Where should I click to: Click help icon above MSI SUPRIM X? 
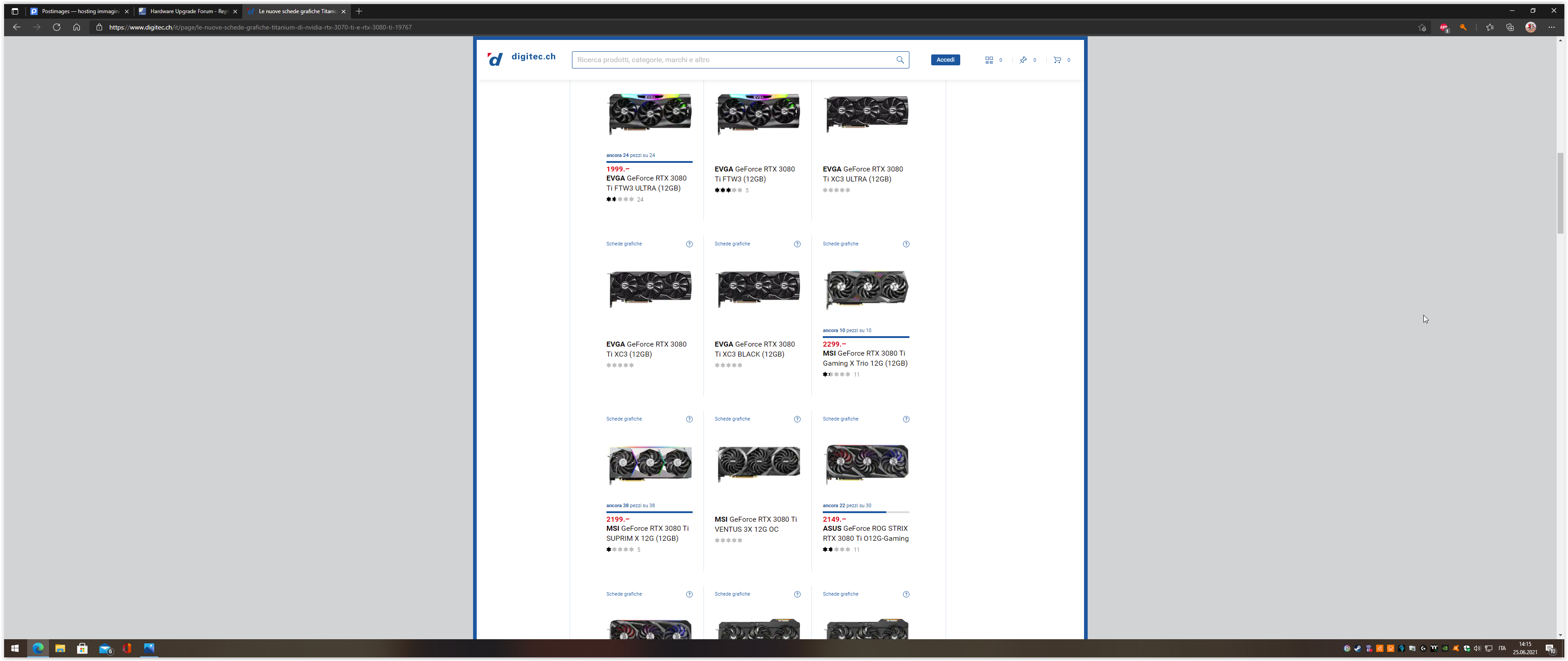tap(689, 419)
